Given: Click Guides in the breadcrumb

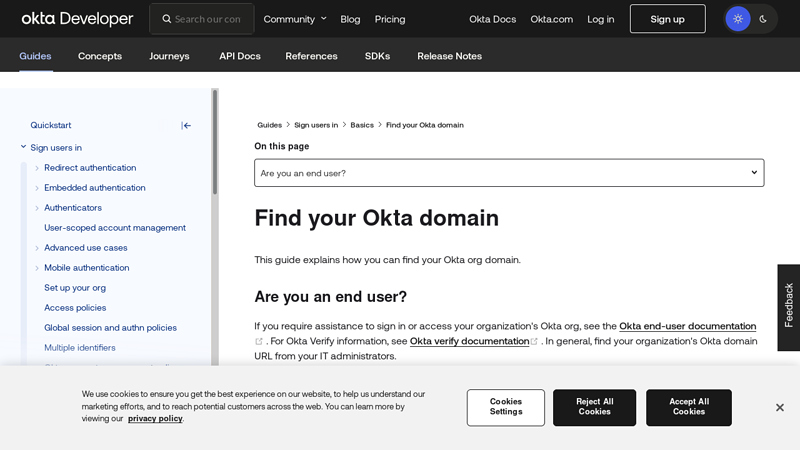Looking at the screenshot, I should pyautogui.click(x=269, y=125).
